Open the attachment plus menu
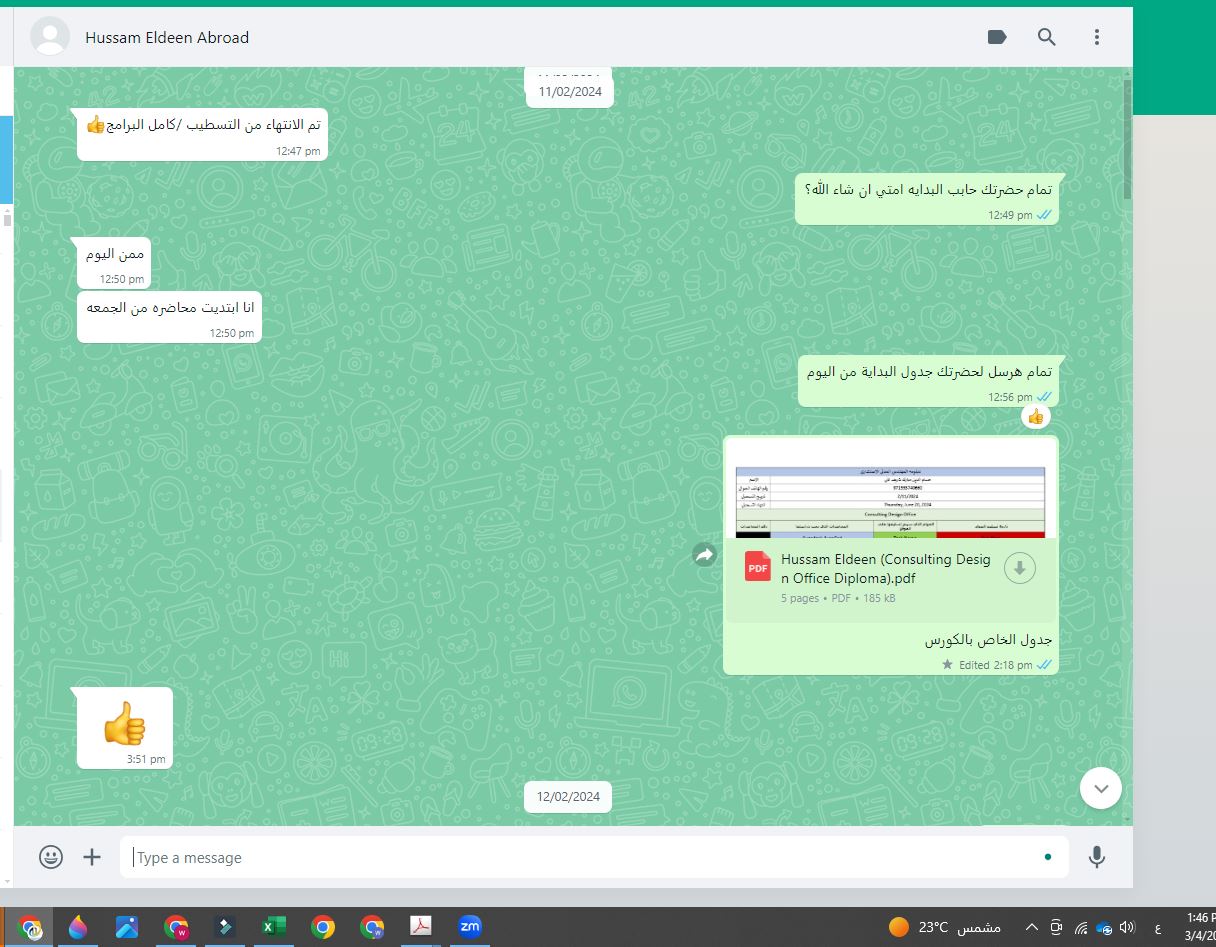1216x947 pixels. pyautogui.click(x=92, y=857)
